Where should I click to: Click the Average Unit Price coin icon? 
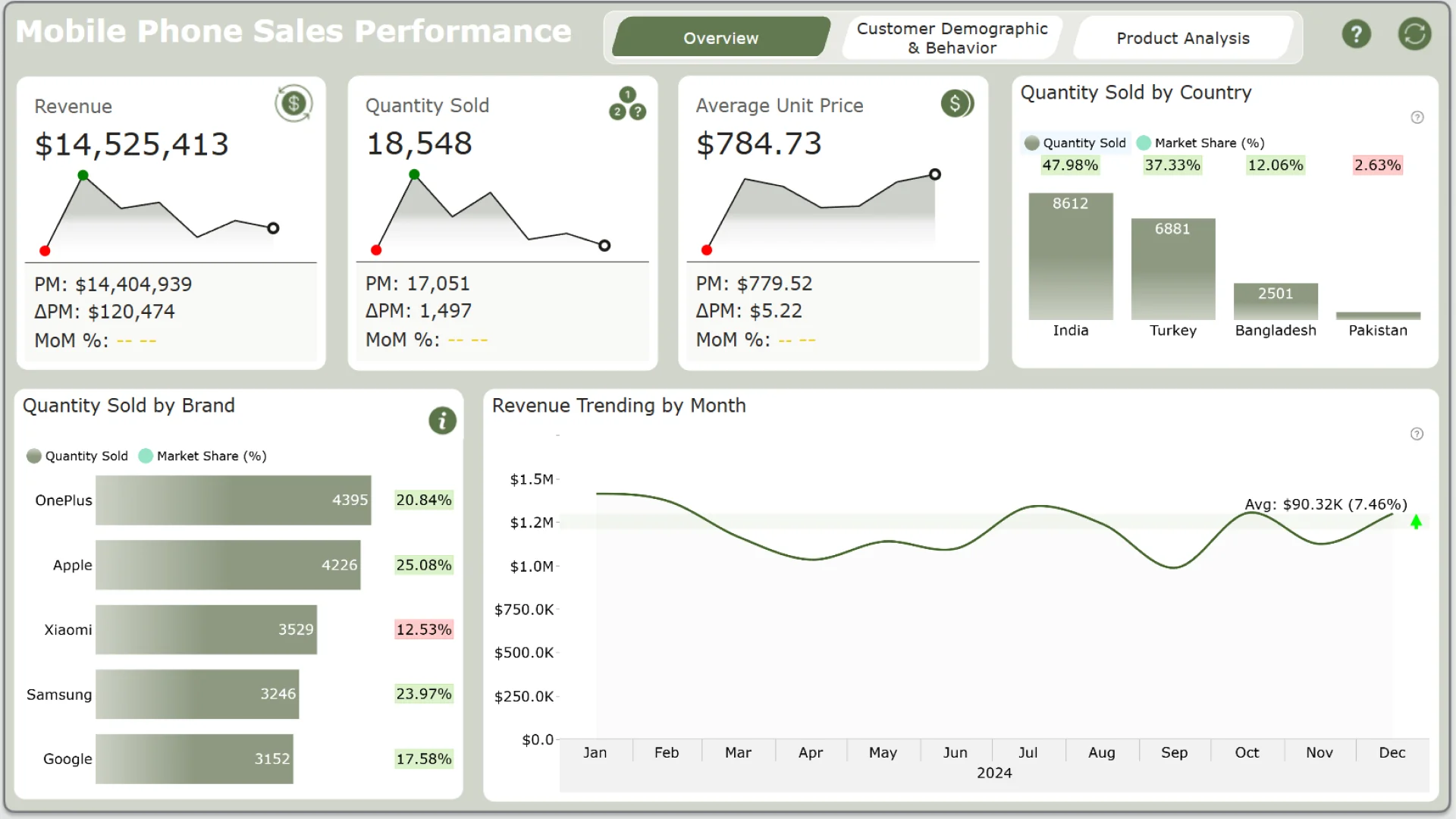957,103
